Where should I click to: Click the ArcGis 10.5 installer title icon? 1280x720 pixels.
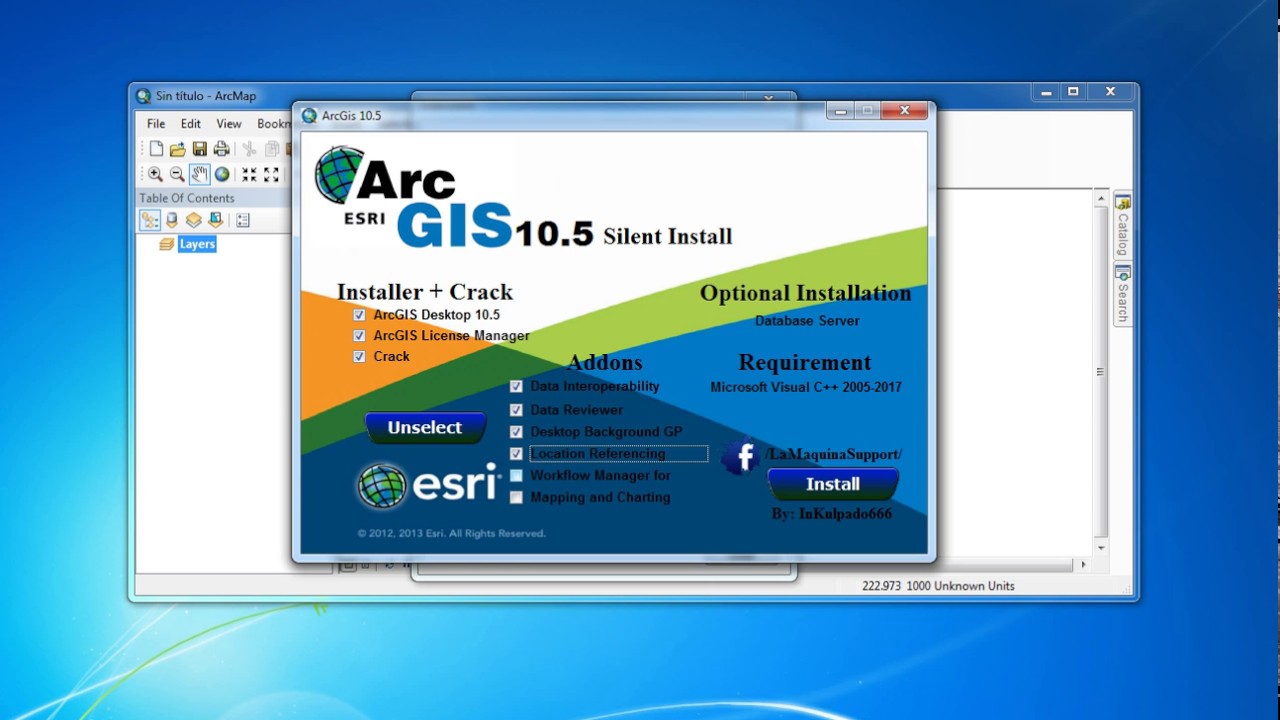click(309, 115)
